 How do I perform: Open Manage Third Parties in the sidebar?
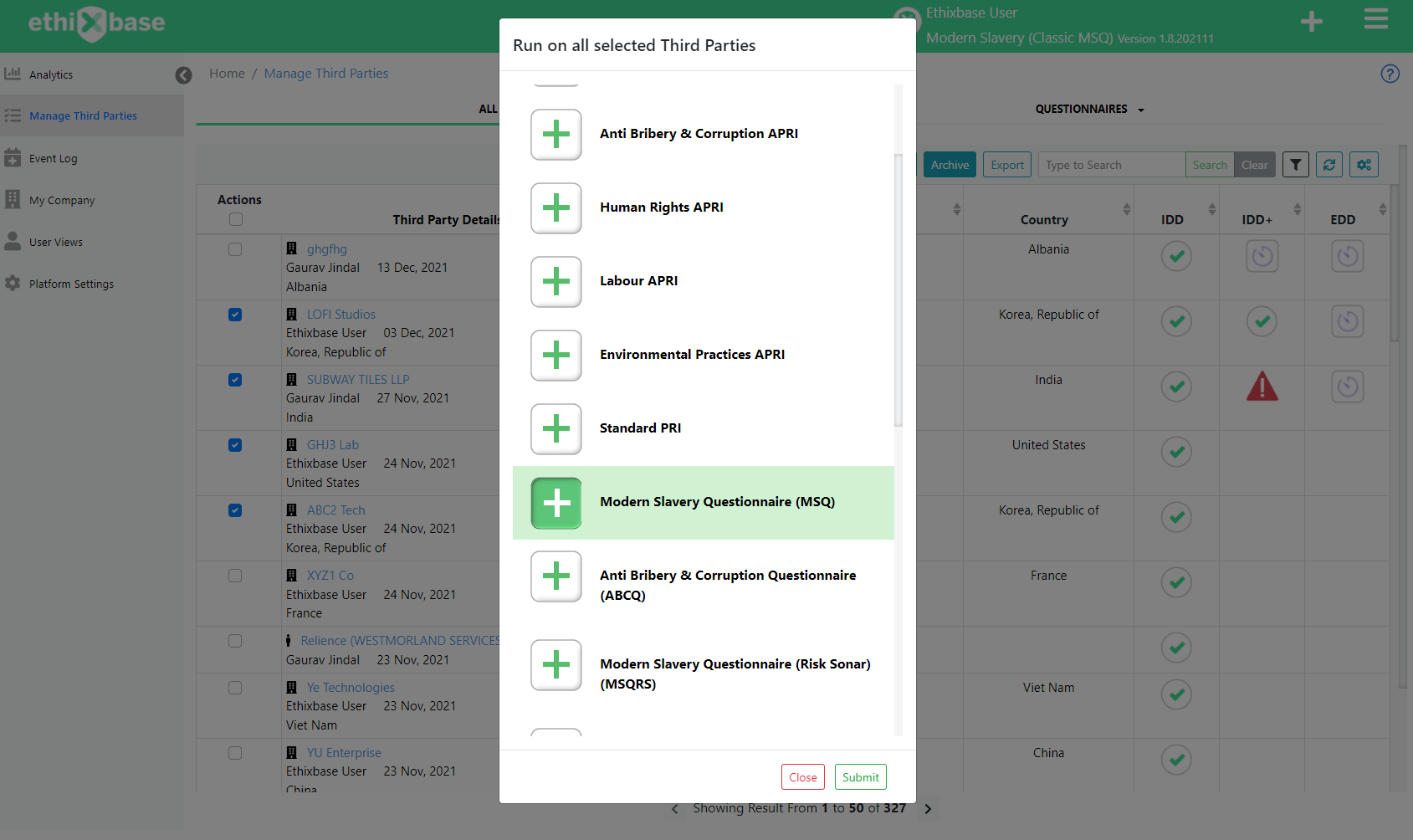click(x=83, y=115)
